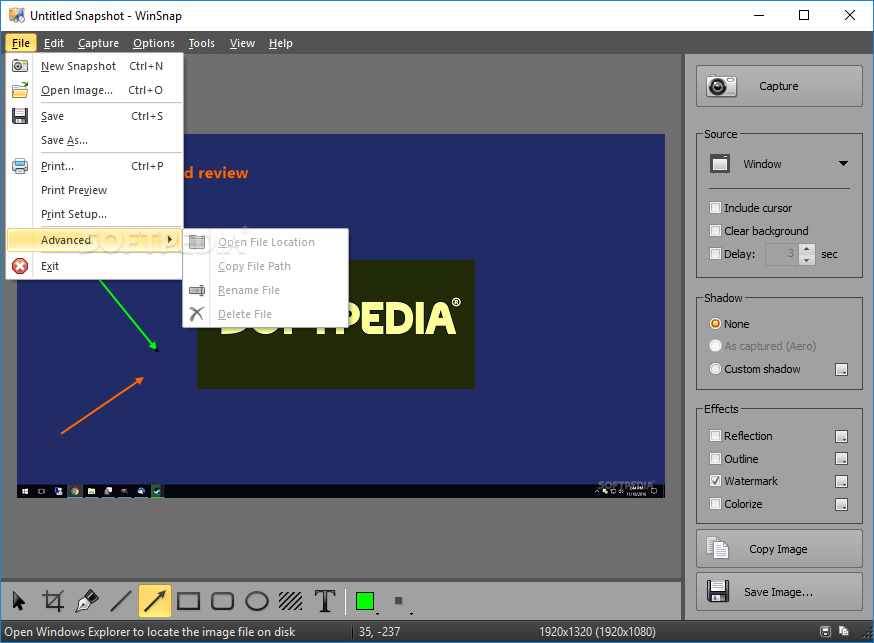Expand the Advanced submenu entry
Image resolution: width=874 pixels, height=643 pixels.
(x=94, y=240)
